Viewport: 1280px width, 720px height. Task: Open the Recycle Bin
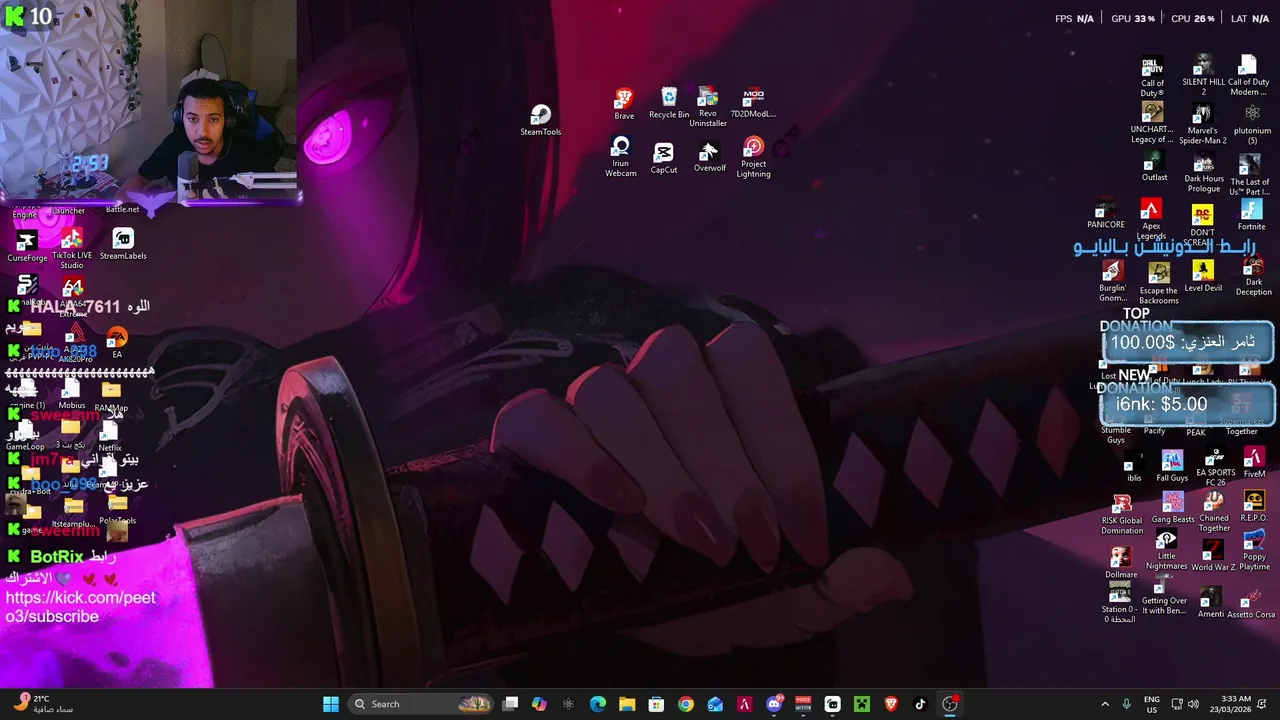tap(669, 103)
